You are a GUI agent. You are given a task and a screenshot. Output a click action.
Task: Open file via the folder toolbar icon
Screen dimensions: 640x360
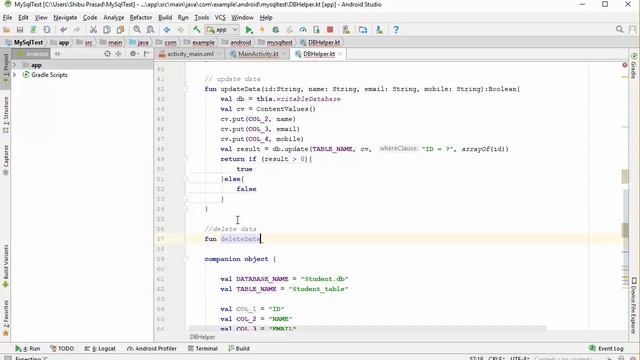click(x=7, y=30)
